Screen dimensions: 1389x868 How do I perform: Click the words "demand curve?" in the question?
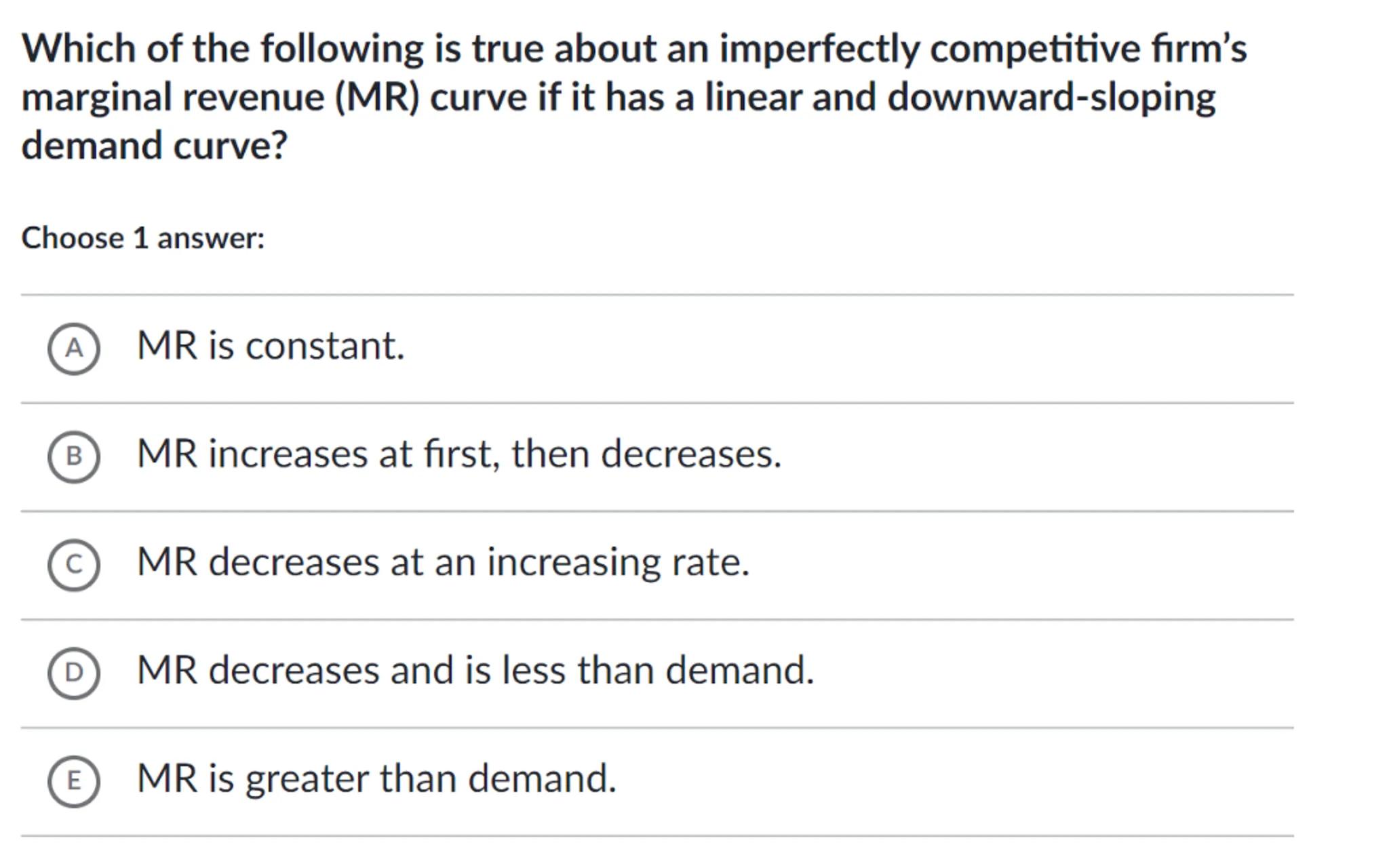[155, 145]
